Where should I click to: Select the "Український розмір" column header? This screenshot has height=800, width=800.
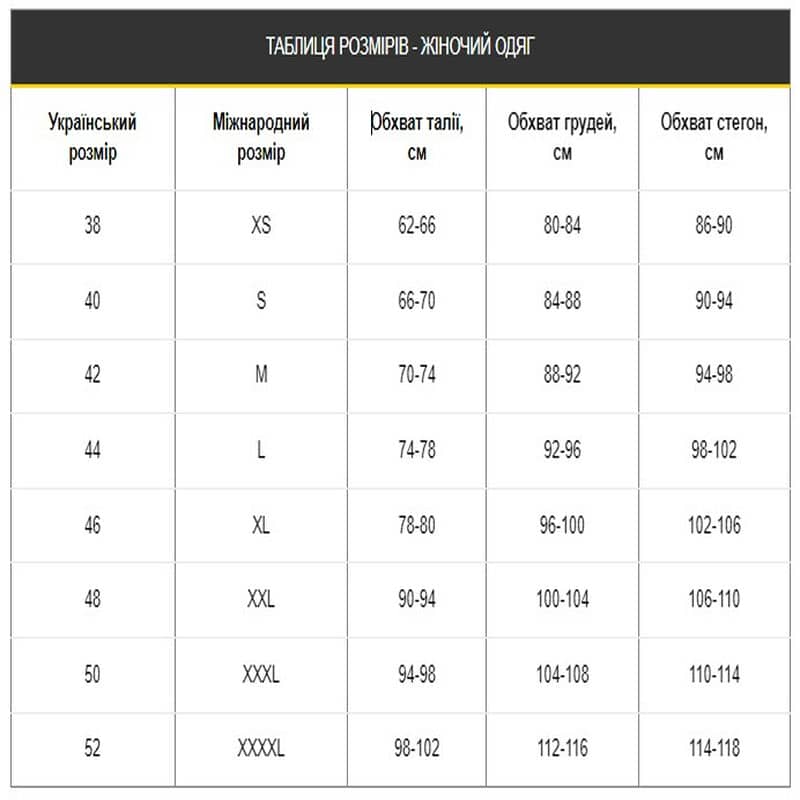(92, 138)
